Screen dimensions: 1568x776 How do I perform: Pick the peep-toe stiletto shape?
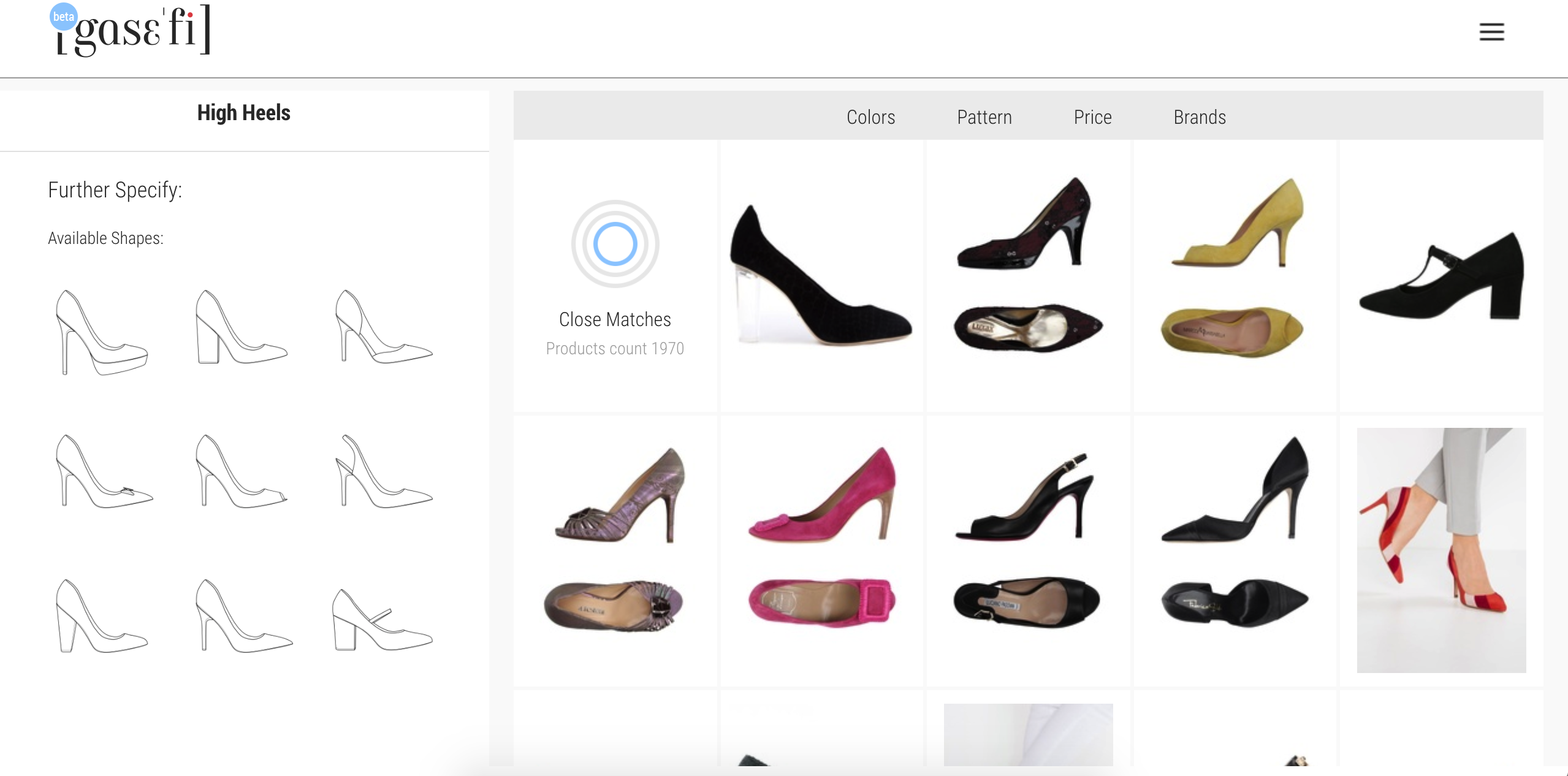[242, 472]
